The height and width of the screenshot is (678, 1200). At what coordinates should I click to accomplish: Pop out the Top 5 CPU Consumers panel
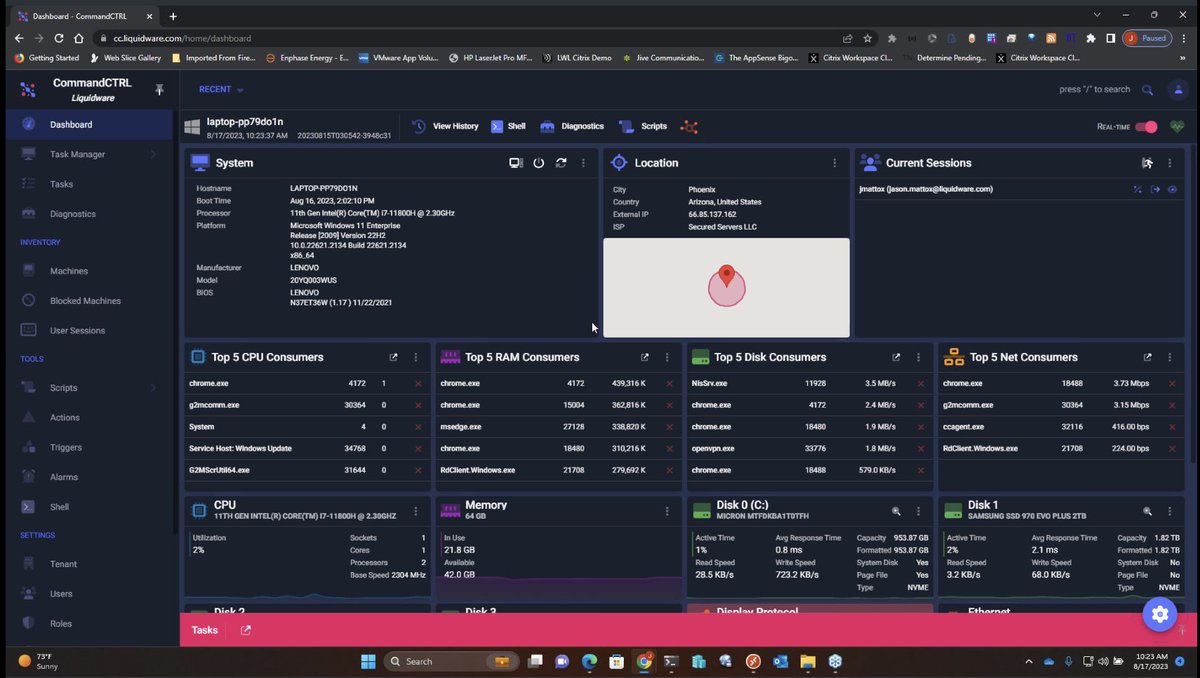click(393, 357)
